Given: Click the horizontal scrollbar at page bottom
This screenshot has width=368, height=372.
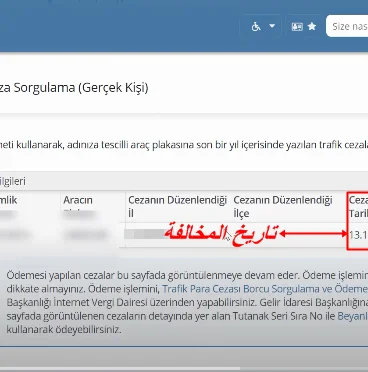Looking at the screenshot, I should [120, 369].
